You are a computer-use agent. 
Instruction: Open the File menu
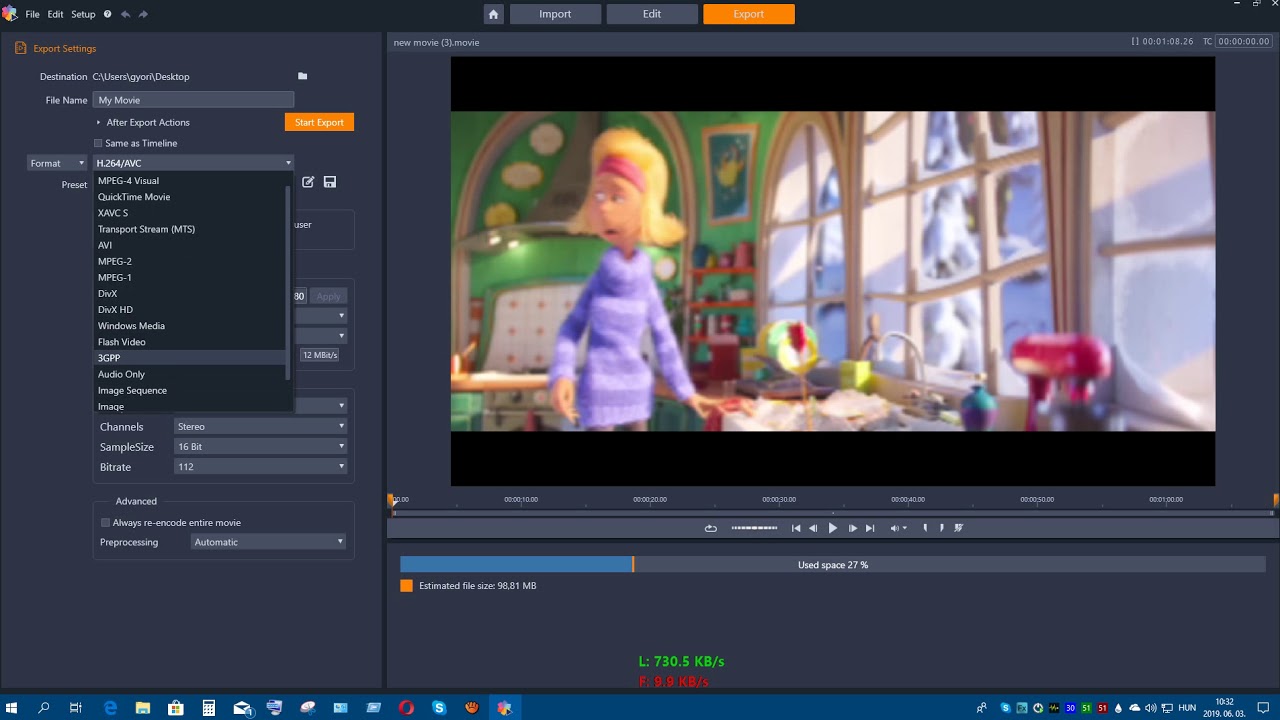click(32, 14)
